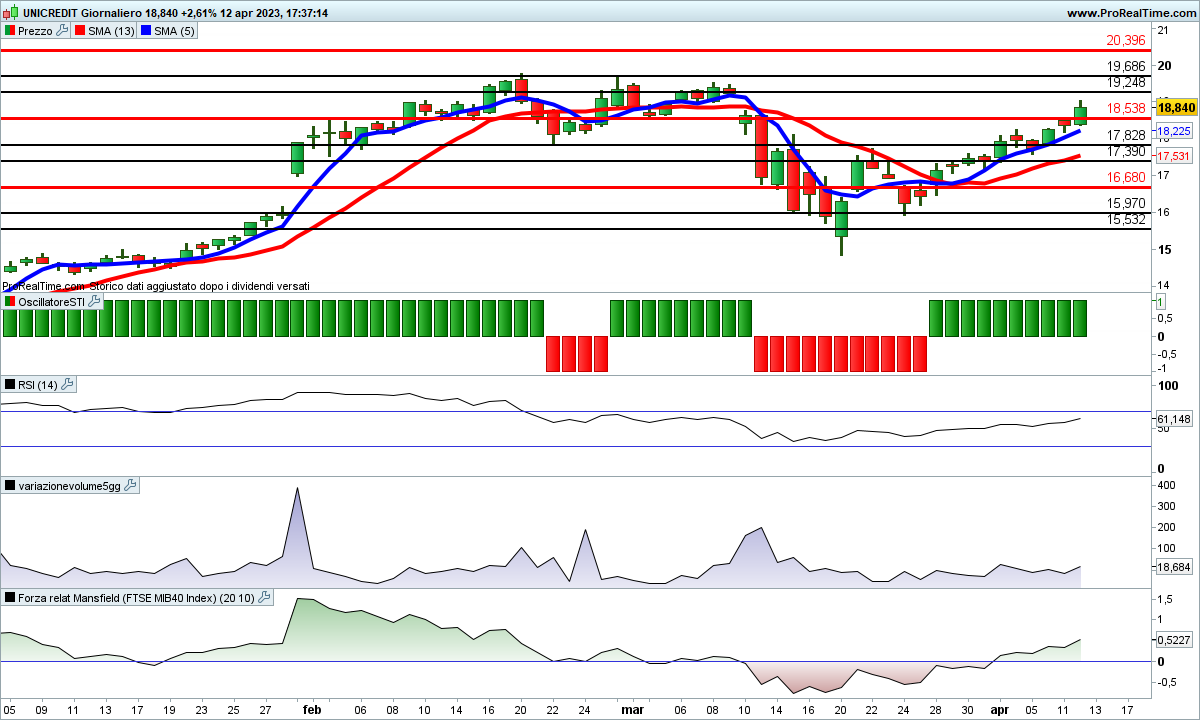Click the level label 19,686

click(1126, 67)
